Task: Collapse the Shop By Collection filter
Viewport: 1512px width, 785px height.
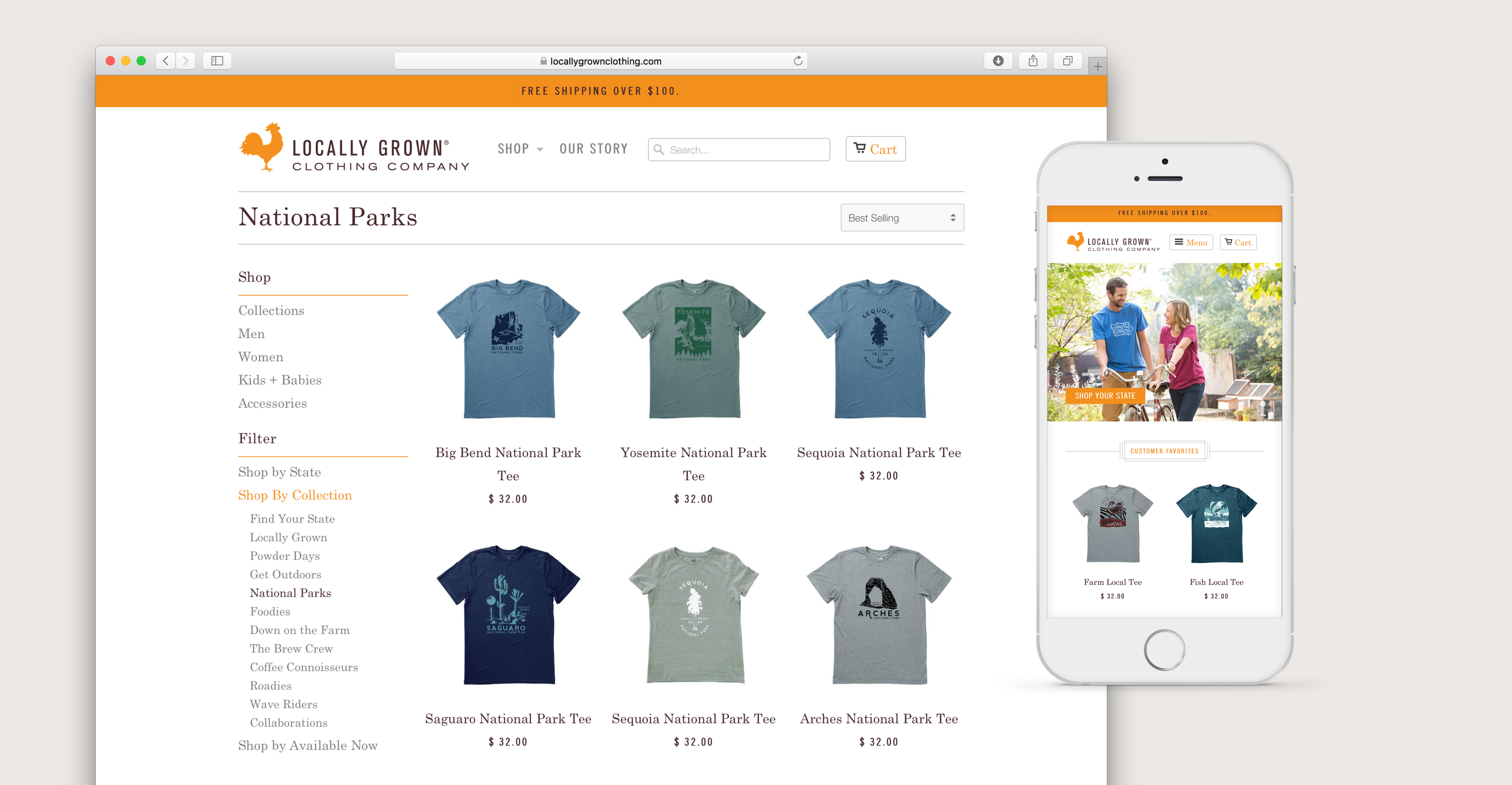Action: click(x=295, y=495)
